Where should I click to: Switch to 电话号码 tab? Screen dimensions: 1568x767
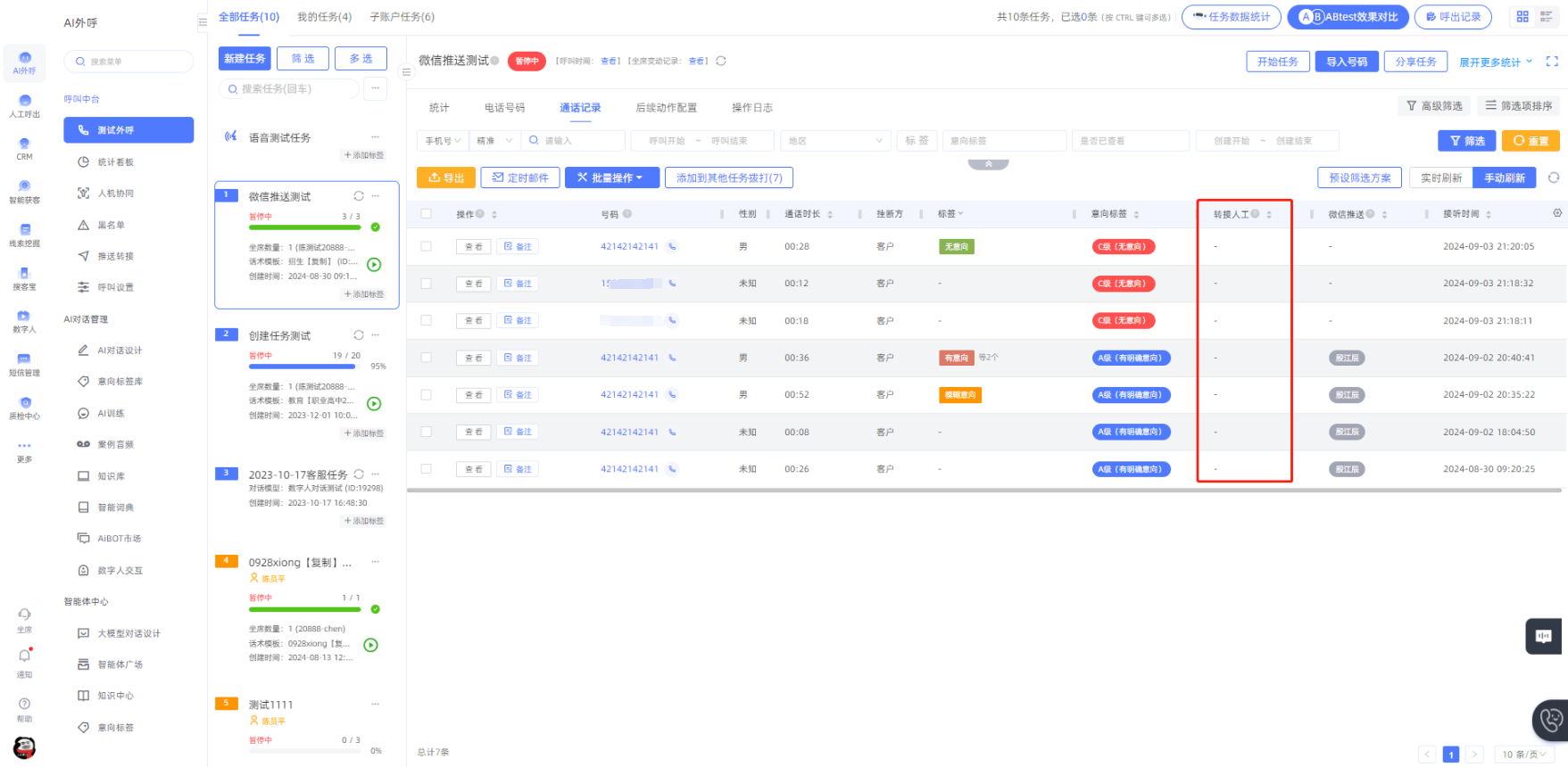[x=504, y=108]
